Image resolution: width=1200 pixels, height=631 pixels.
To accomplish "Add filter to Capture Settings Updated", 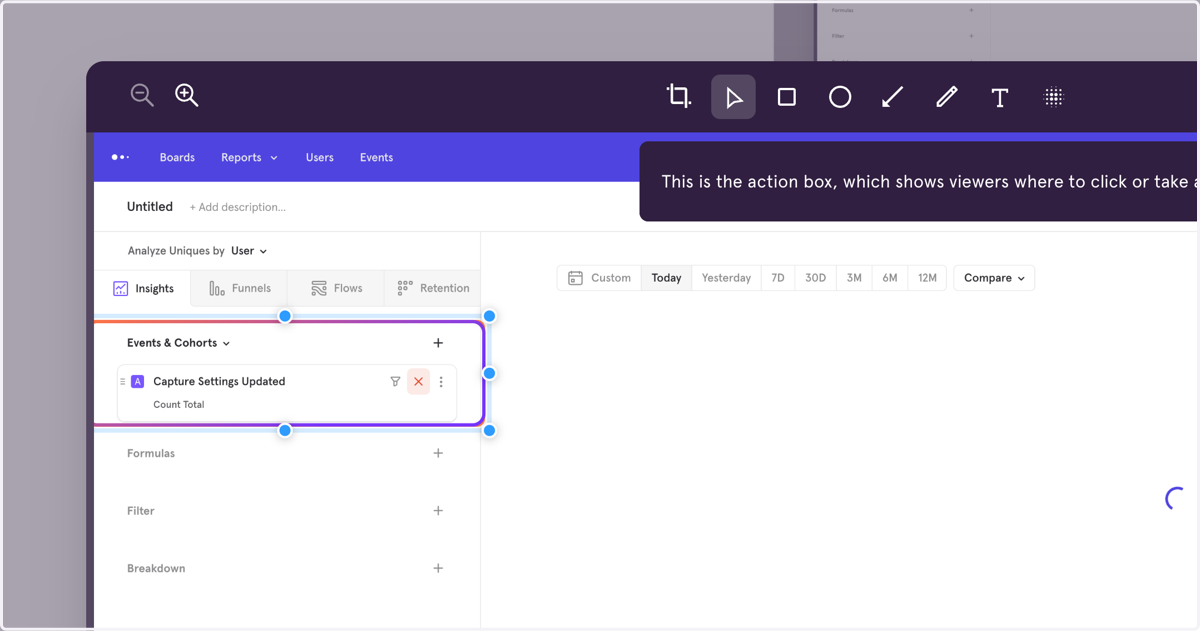I will pyautogui.click(x=395, y=382).
